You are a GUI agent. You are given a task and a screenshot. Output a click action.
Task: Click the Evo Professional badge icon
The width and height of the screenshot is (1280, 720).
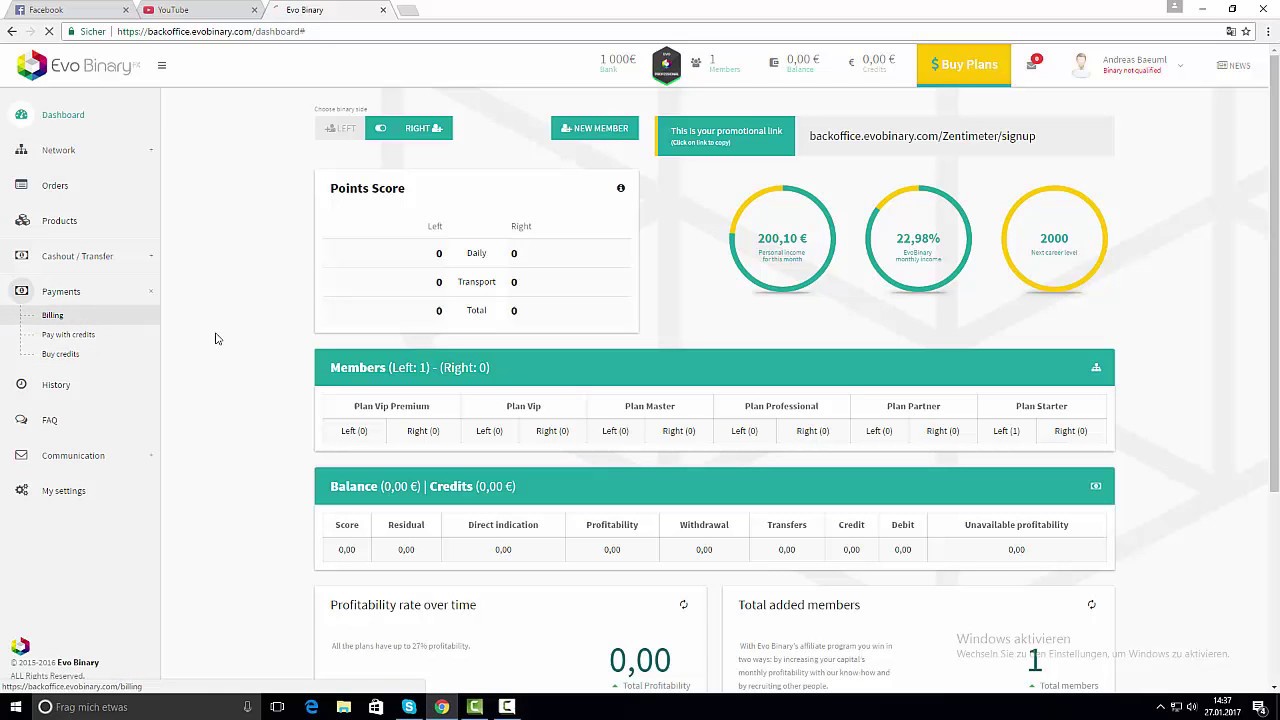666,65
